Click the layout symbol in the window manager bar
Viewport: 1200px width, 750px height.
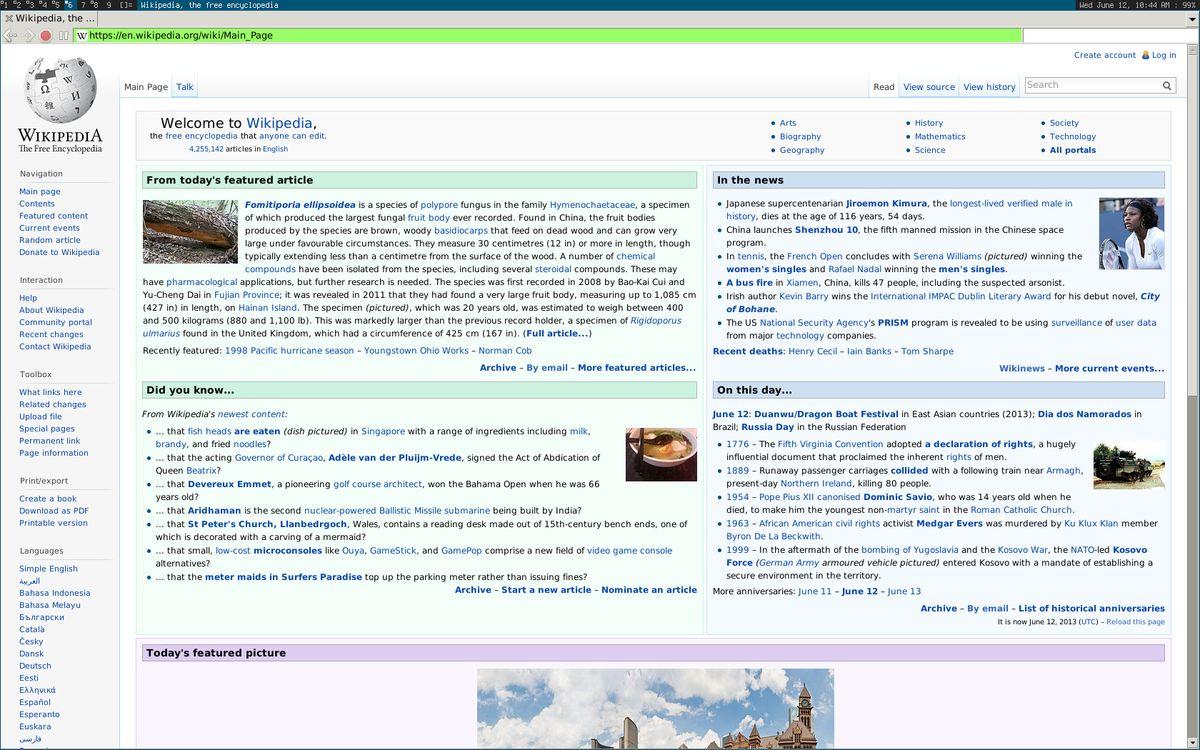coord(126,5)
